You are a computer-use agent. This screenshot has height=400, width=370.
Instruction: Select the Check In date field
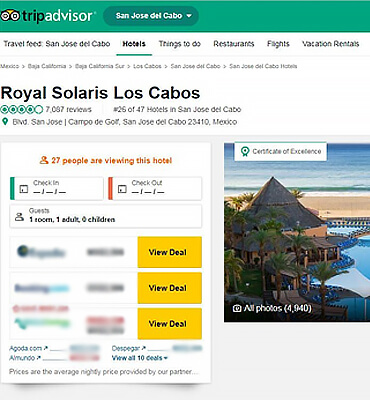(x=57, y=188)
